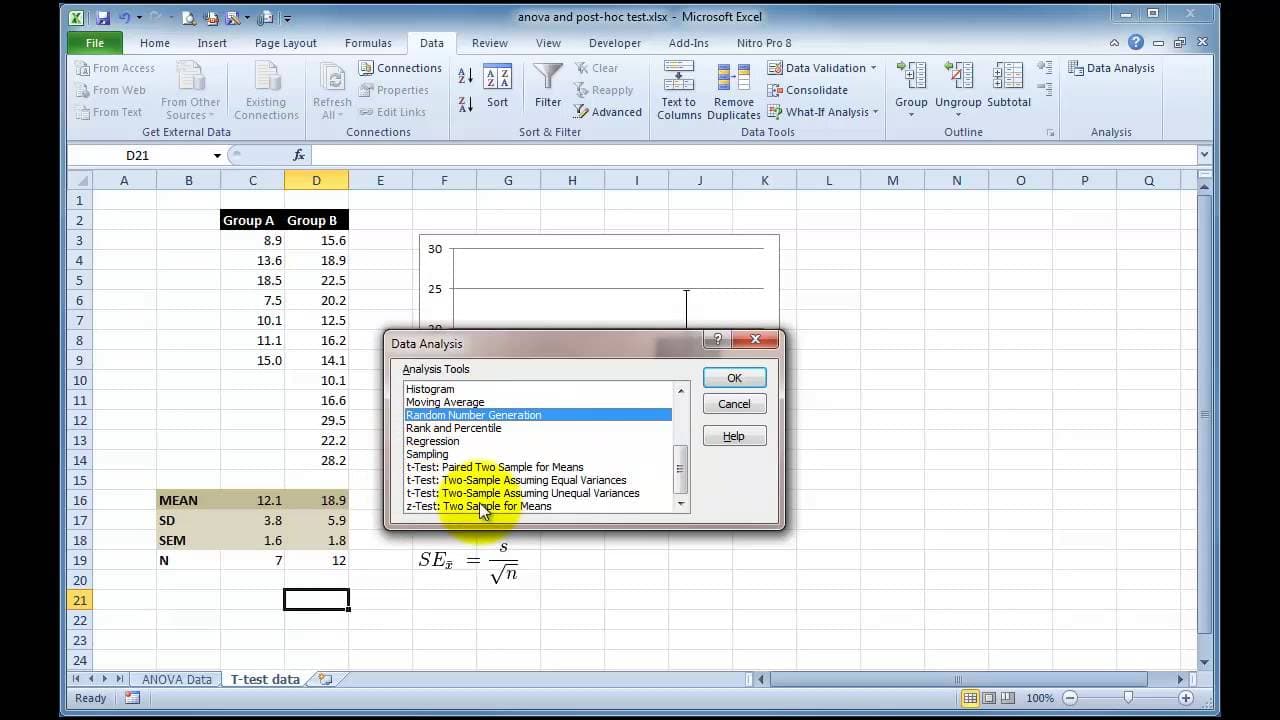The height and width of the screenshot is (720, 1280).
Task: Click Analysis Tools list scrollbar thumb
Action: (x=681, y=469)
